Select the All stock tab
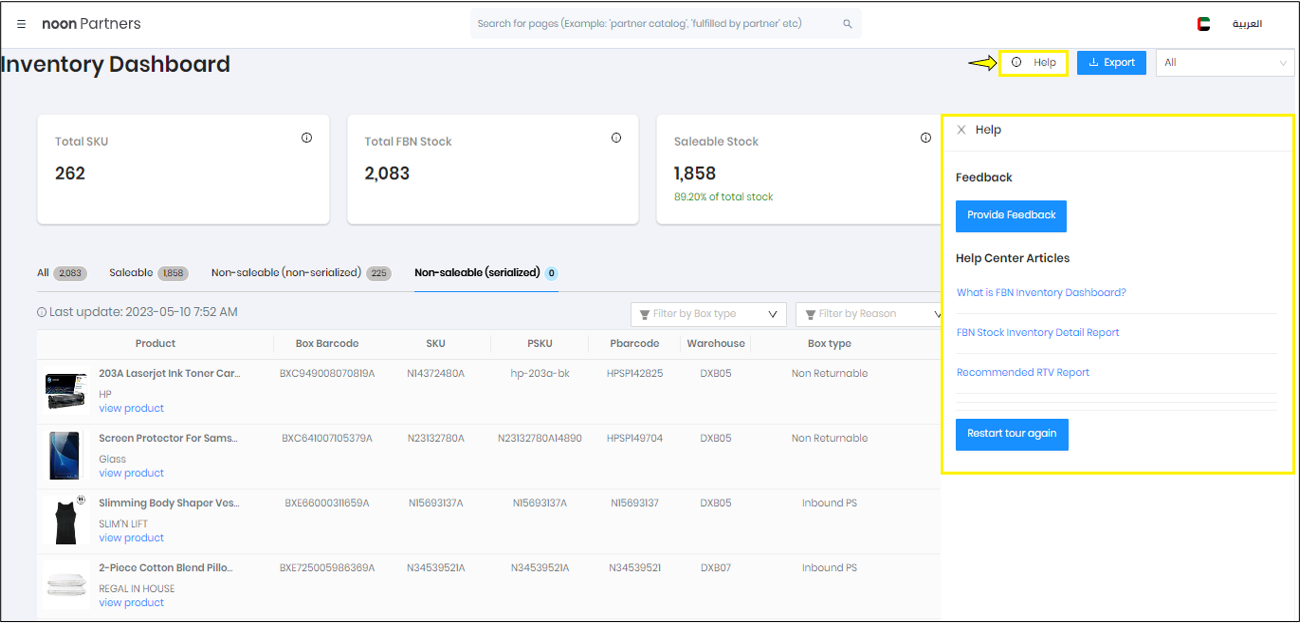 pyautogui.click(x=61, y=273)
